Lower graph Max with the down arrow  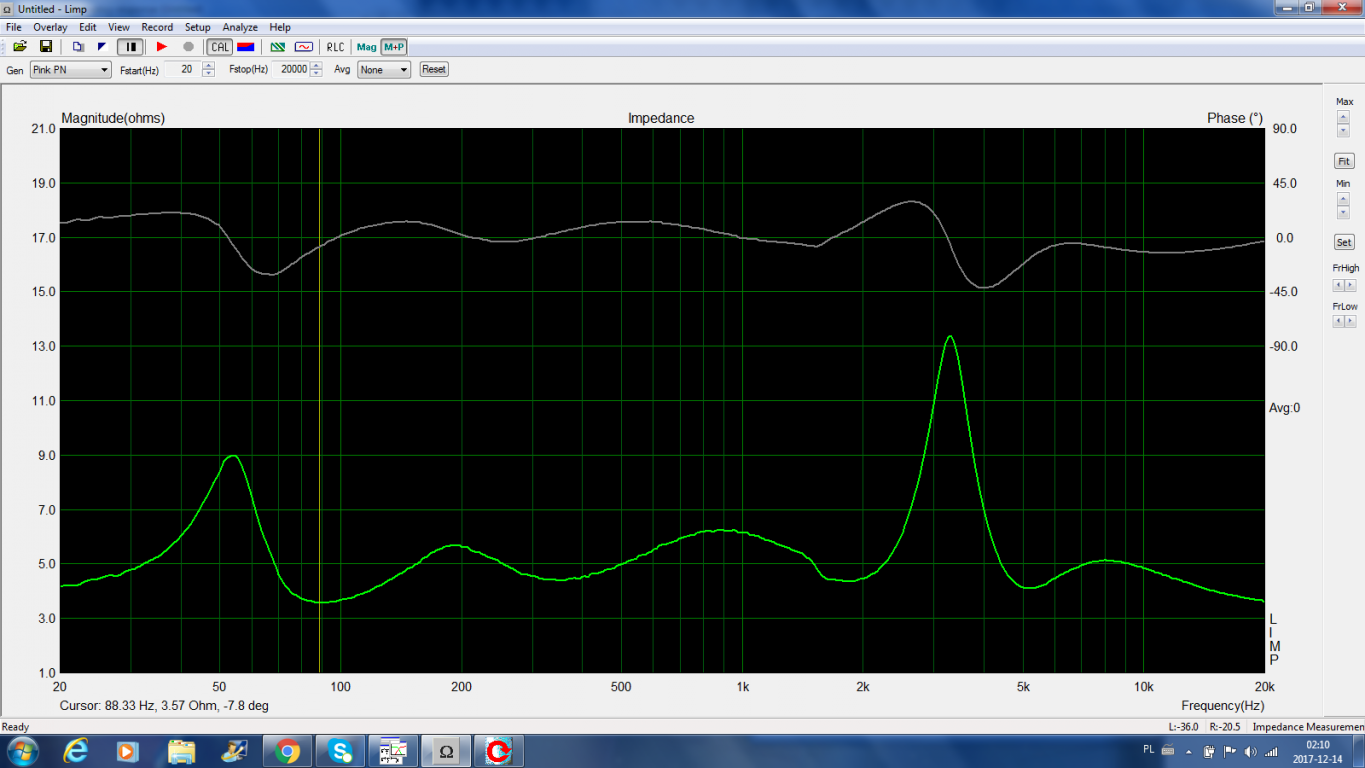(1343, 131)
